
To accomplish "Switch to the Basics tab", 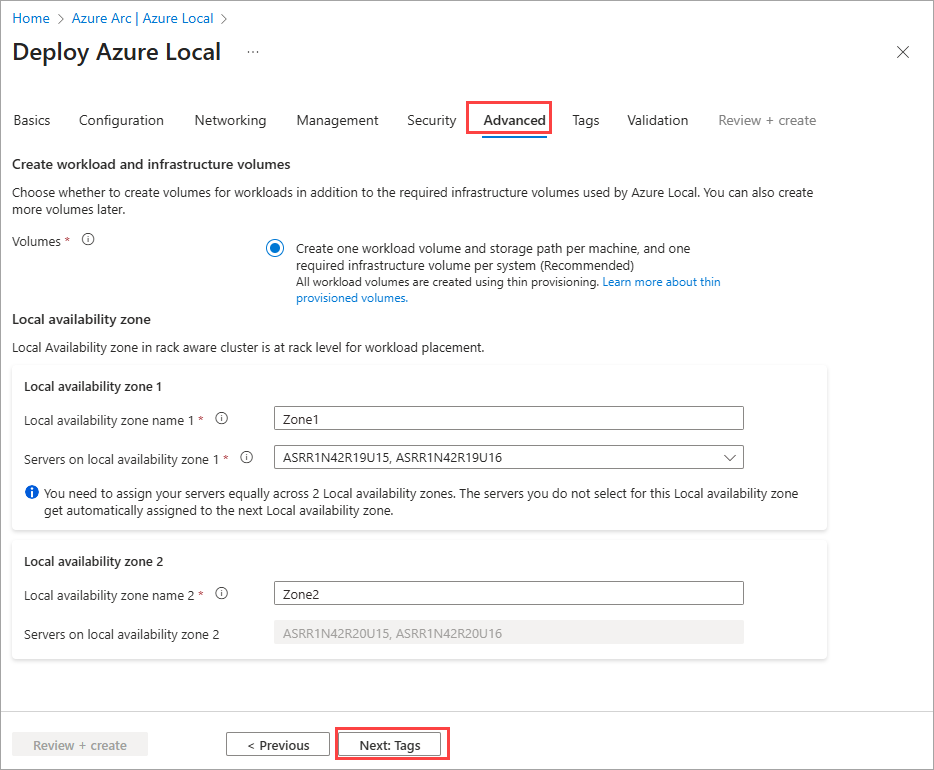I will click(32, 120).
